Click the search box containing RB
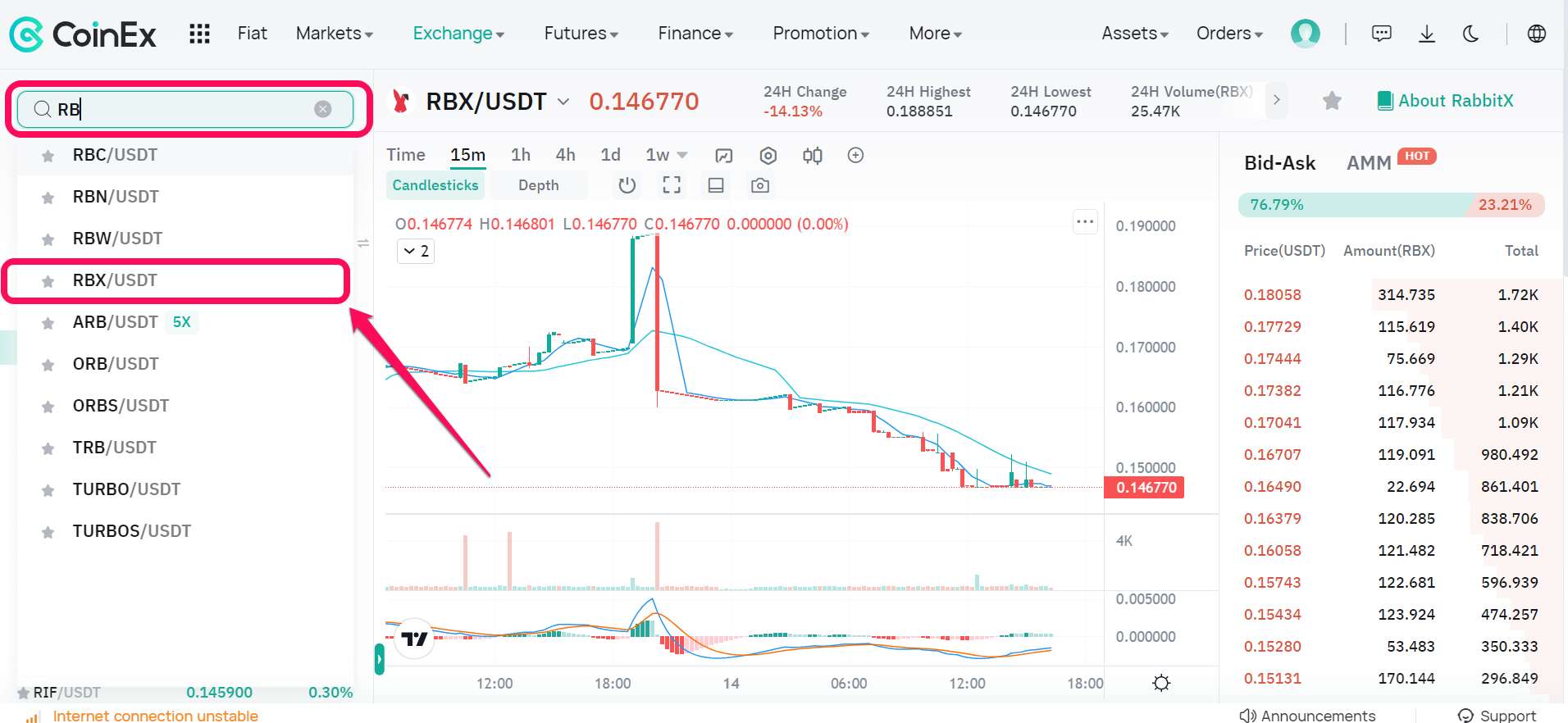The image size is (1568, 723). 185,109
